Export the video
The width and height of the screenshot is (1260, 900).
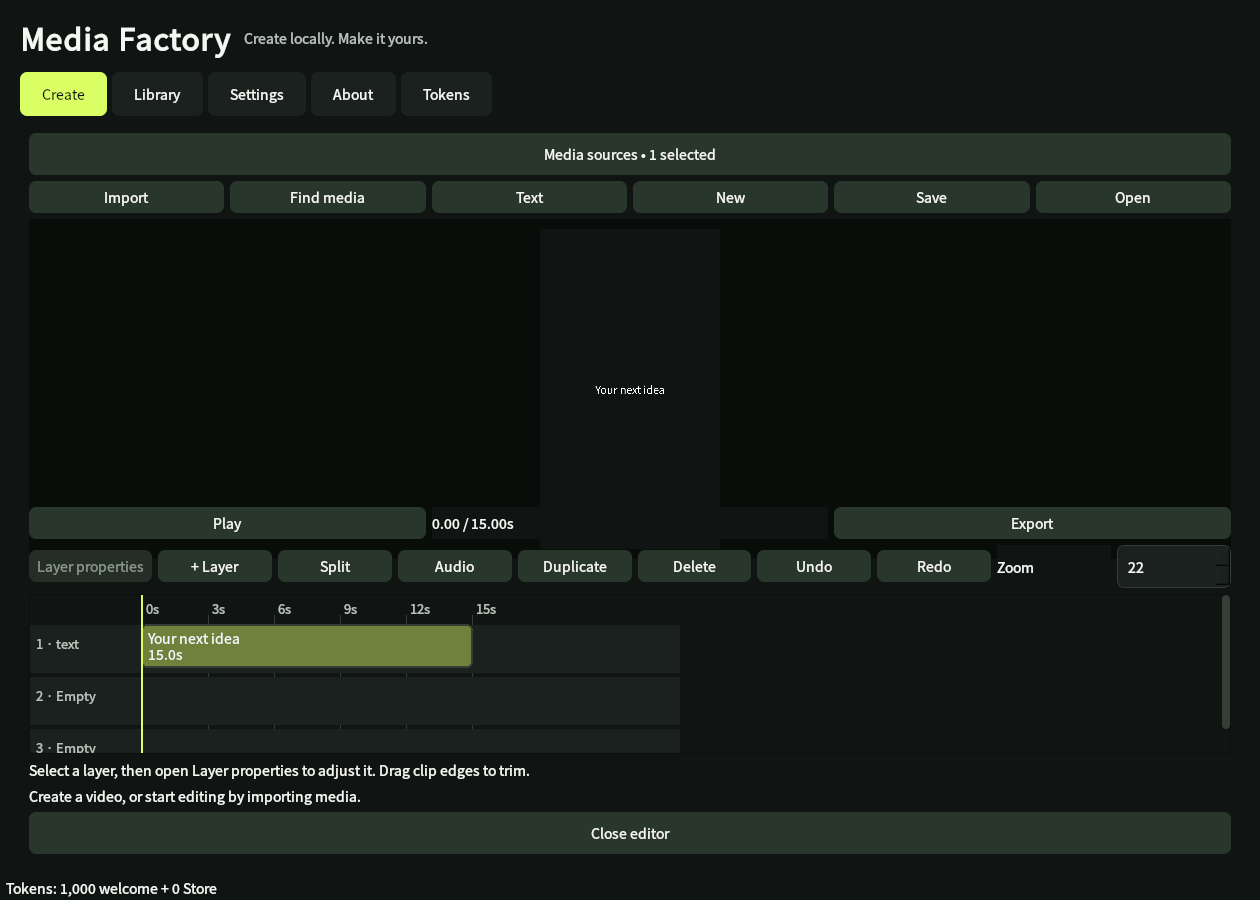[x=1032, y=523]
